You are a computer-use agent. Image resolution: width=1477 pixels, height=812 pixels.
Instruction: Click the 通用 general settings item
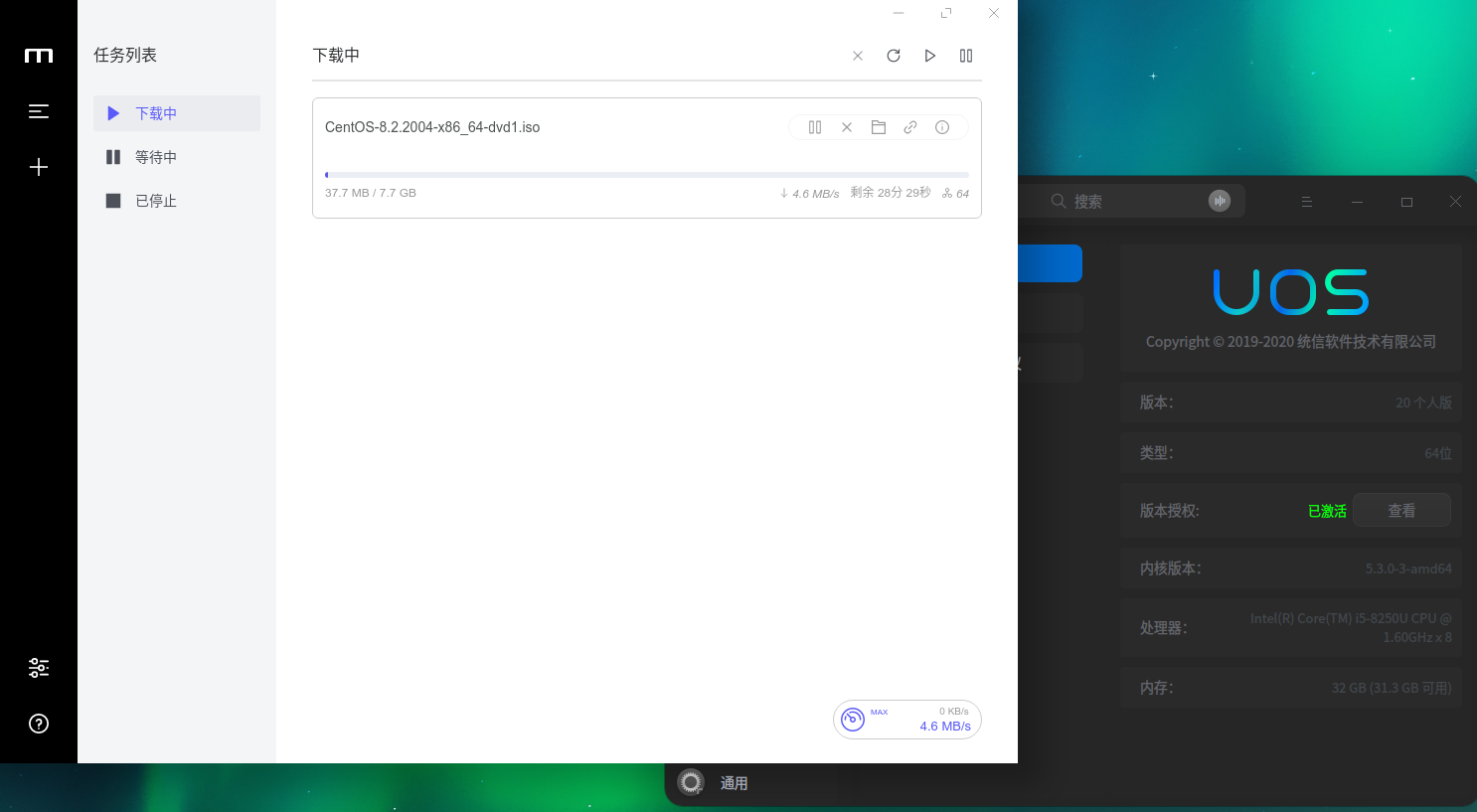[x=735, y=783]
